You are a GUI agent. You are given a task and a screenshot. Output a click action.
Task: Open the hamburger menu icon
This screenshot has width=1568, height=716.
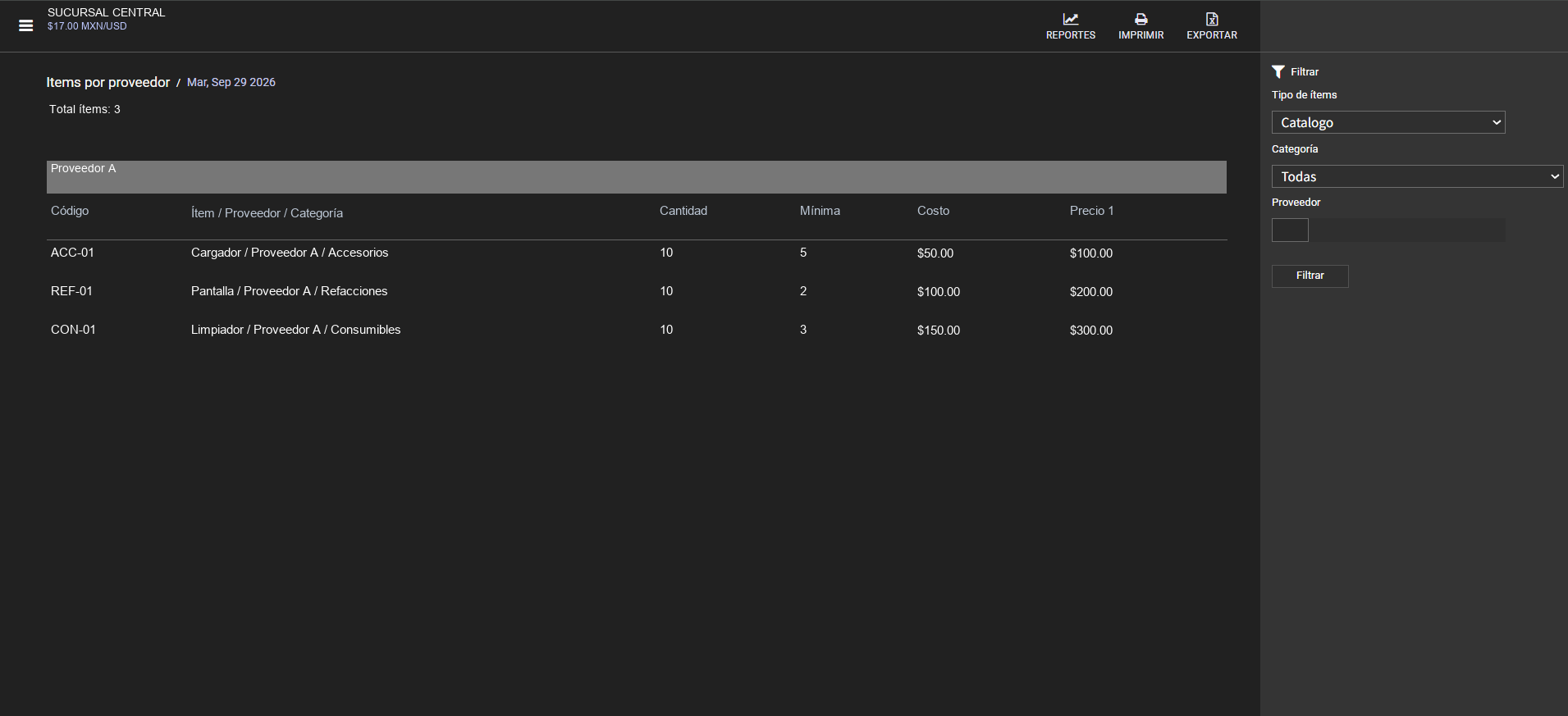click(26, 25)
